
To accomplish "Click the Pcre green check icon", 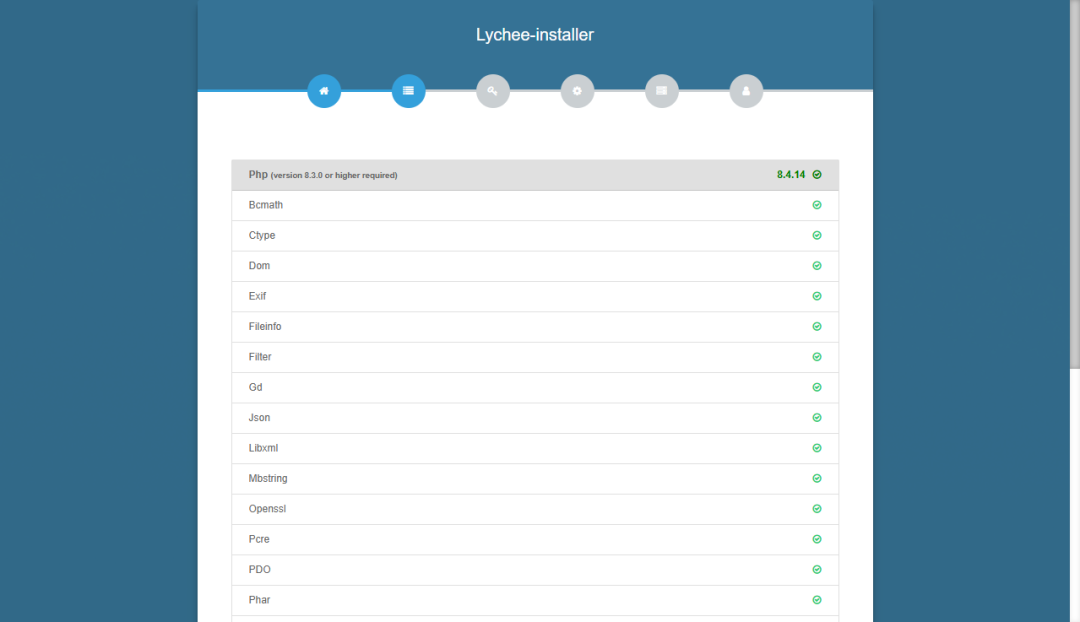I will pyautogui.click(x=817, y=539).
